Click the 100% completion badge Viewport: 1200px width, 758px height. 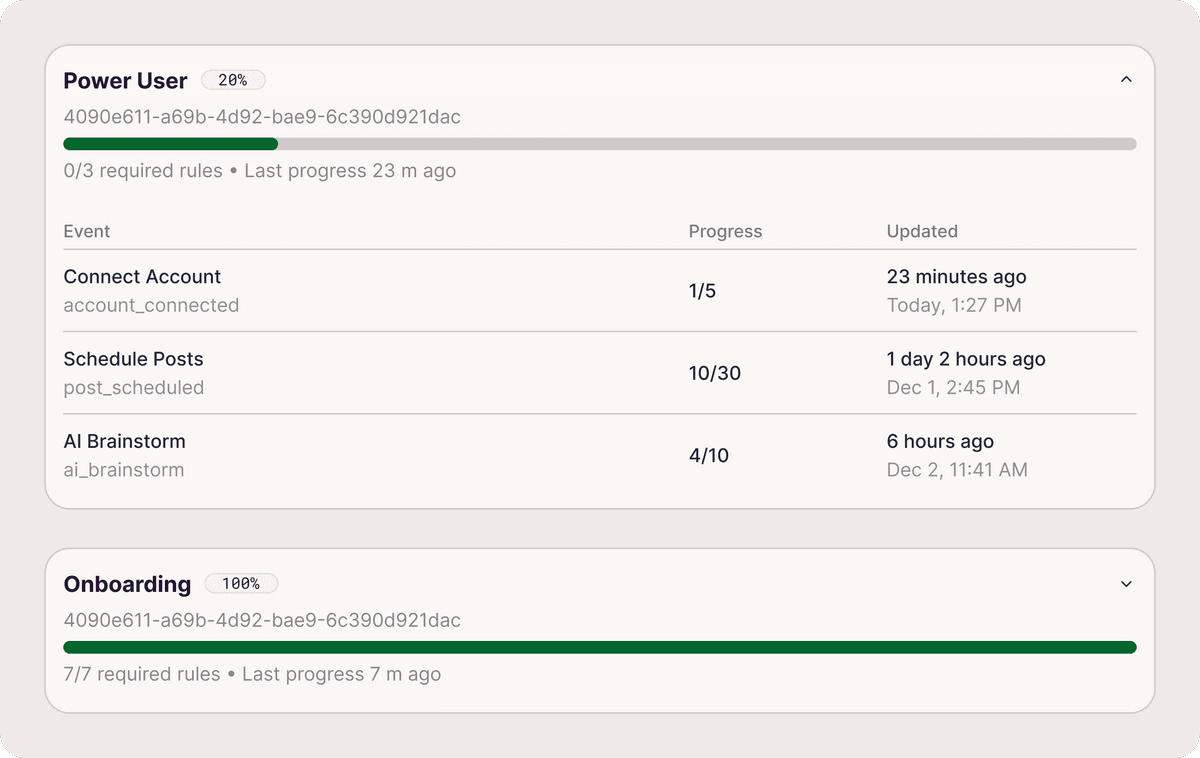(x=241, y=583)
